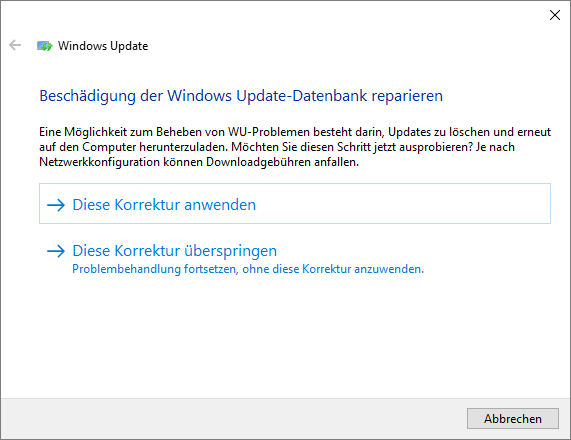Click the arrow icon beside 'Diese Korrektur überspringen'

click(56, 251)
